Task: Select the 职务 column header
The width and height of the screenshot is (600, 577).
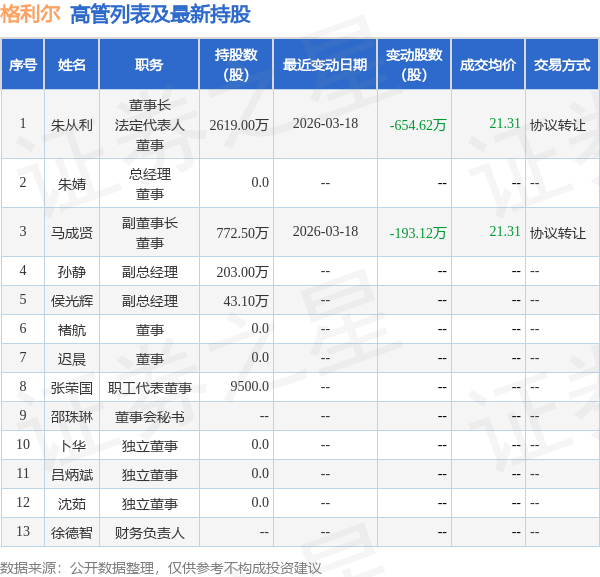Action: click(149, 65)
